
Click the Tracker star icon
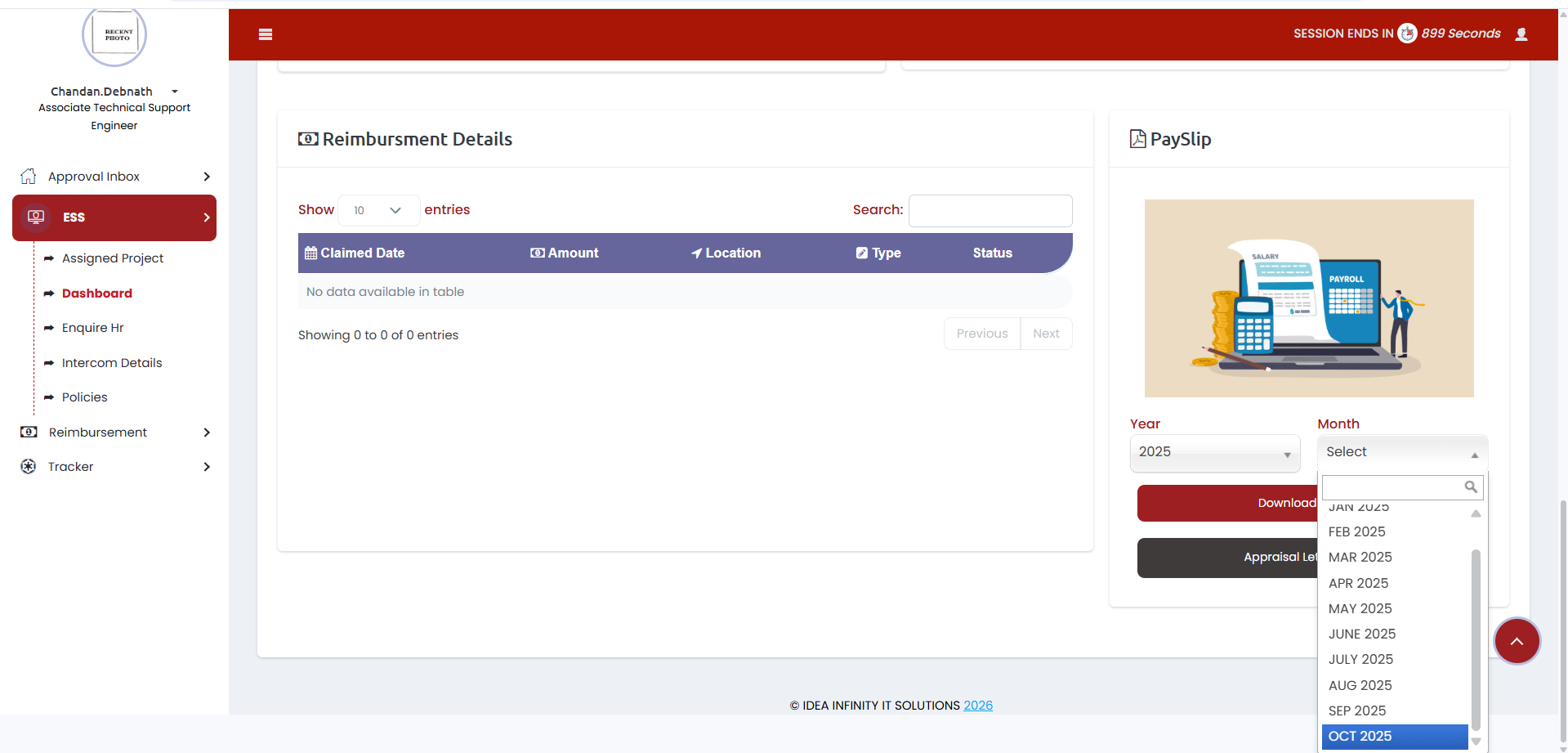click(29, 467)
